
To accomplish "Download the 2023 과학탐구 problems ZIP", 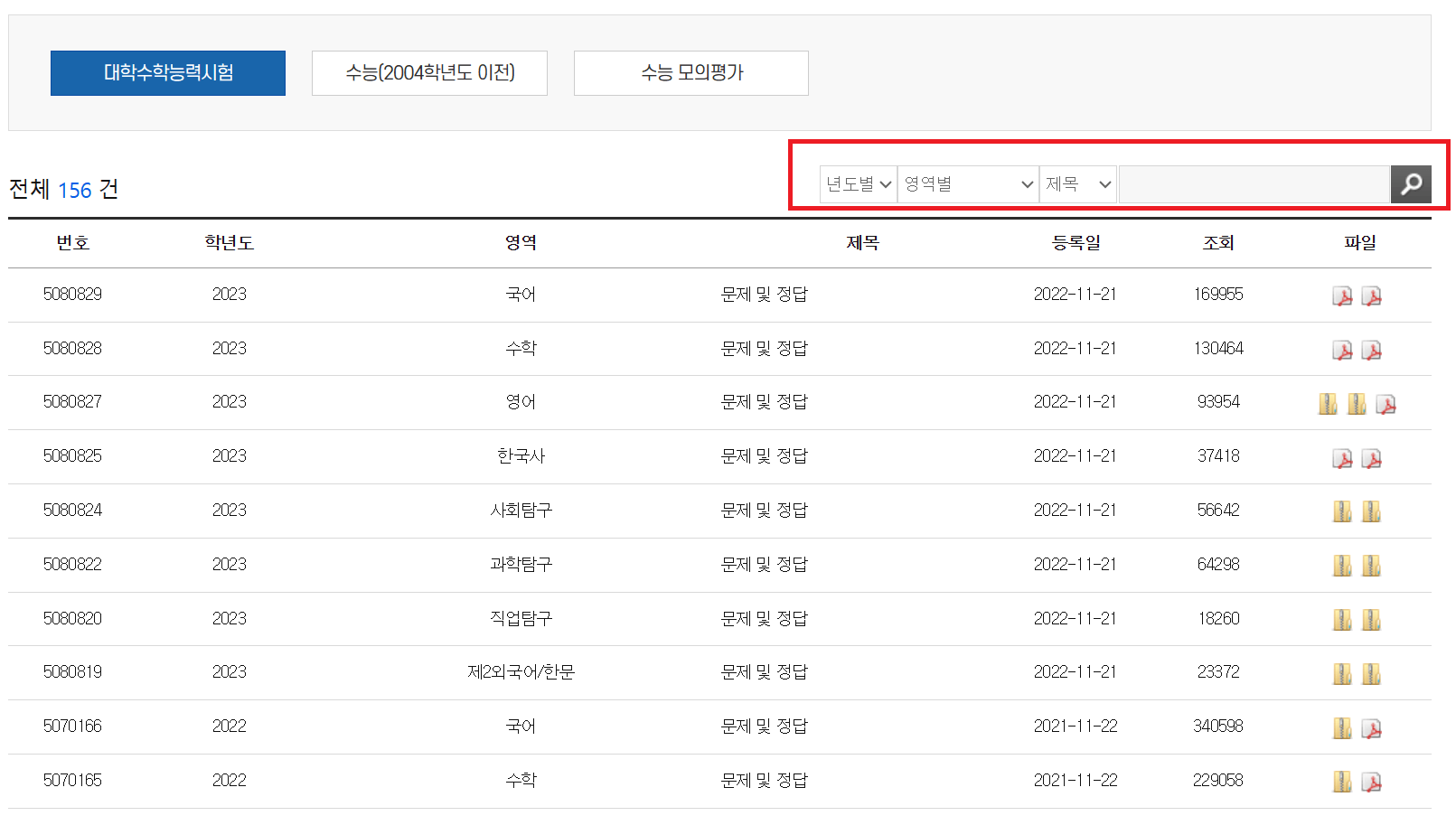I will 1342,564.
